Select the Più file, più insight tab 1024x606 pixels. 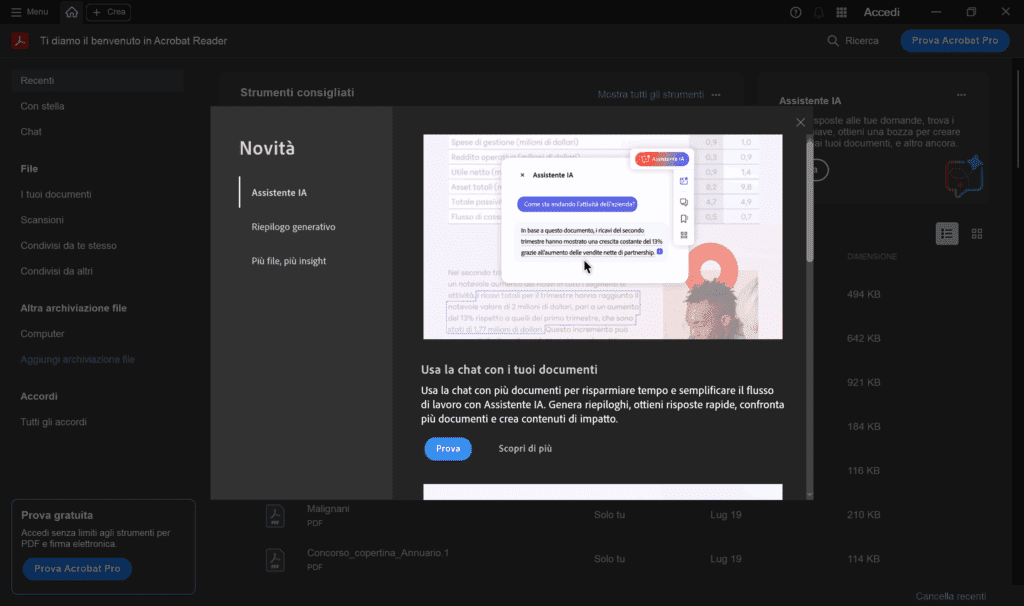pos(288,261)
